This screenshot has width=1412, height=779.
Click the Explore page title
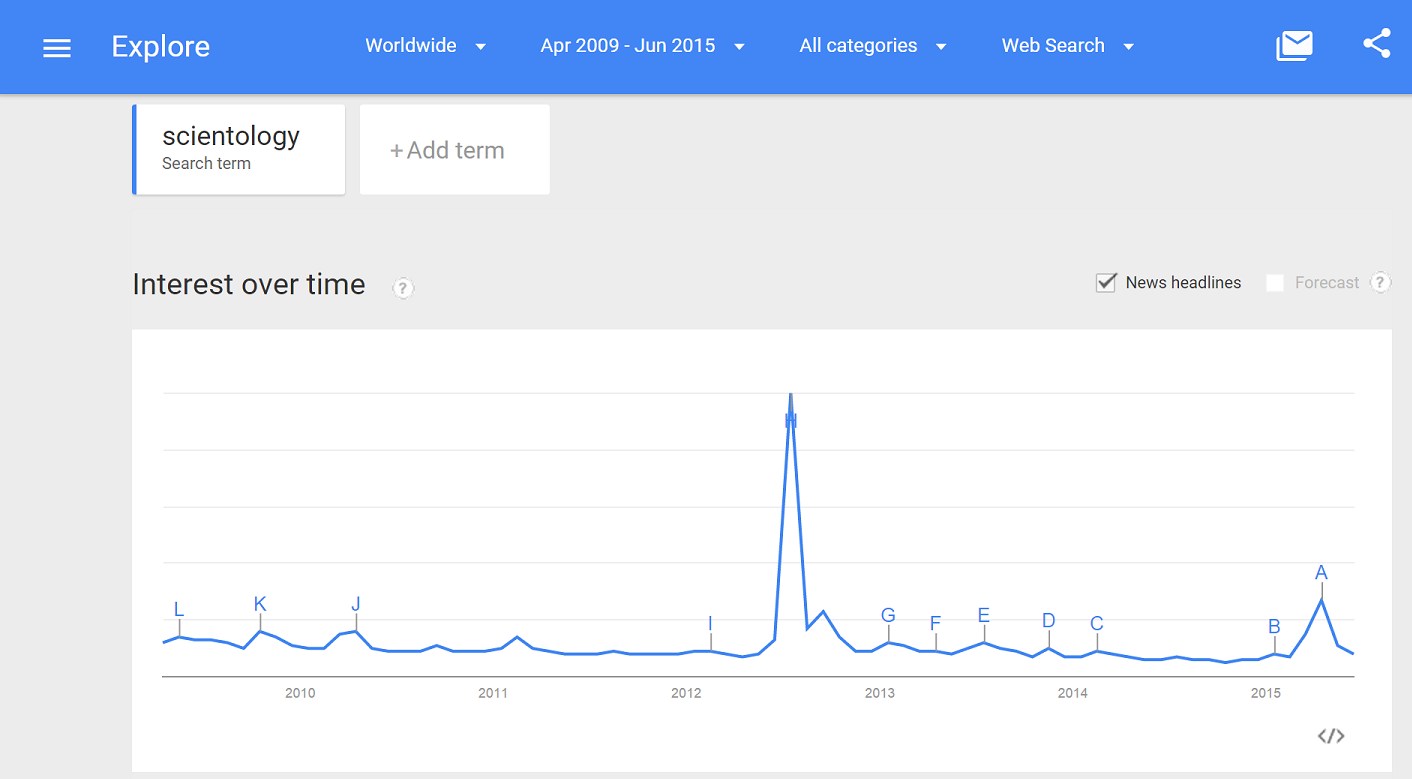160,47
